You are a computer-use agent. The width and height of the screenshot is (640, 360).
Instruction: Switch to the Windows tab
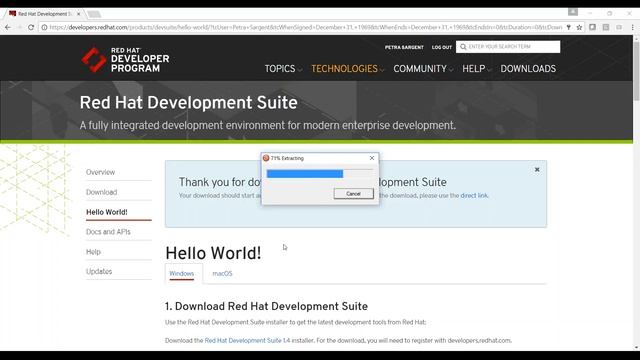182,273
